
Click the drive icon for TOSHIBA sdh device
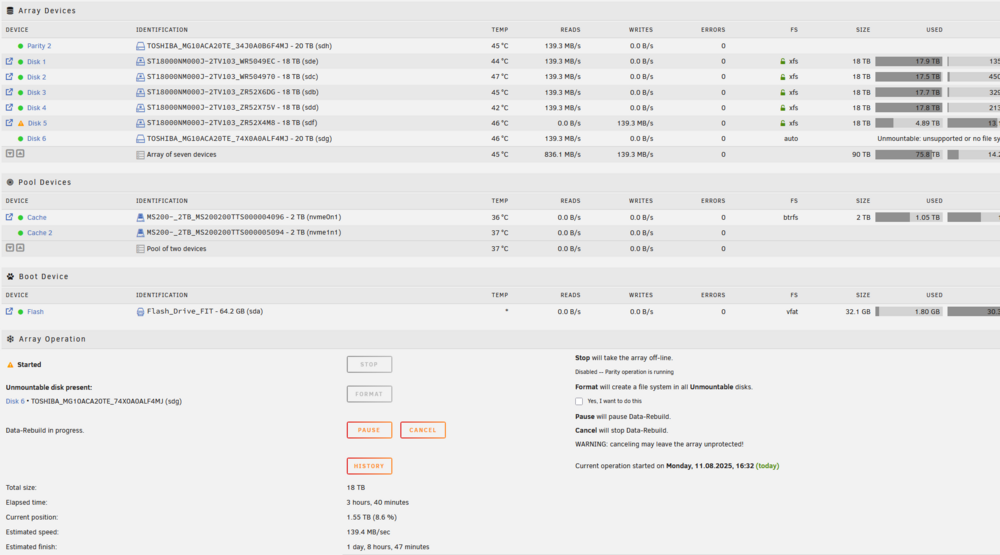click(x=140, y=46)
